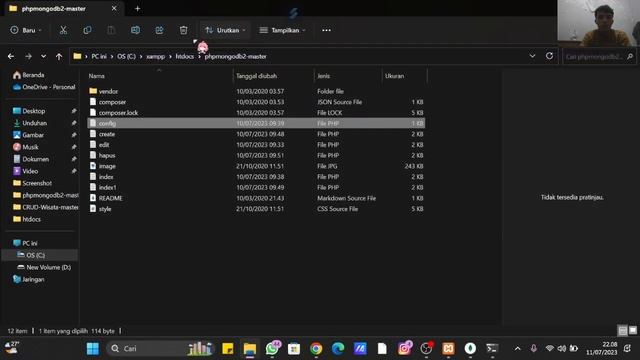Expand the address bar history dropdown
The width and height of the screenshot is (640, 360).
click(x=532, y=56)
